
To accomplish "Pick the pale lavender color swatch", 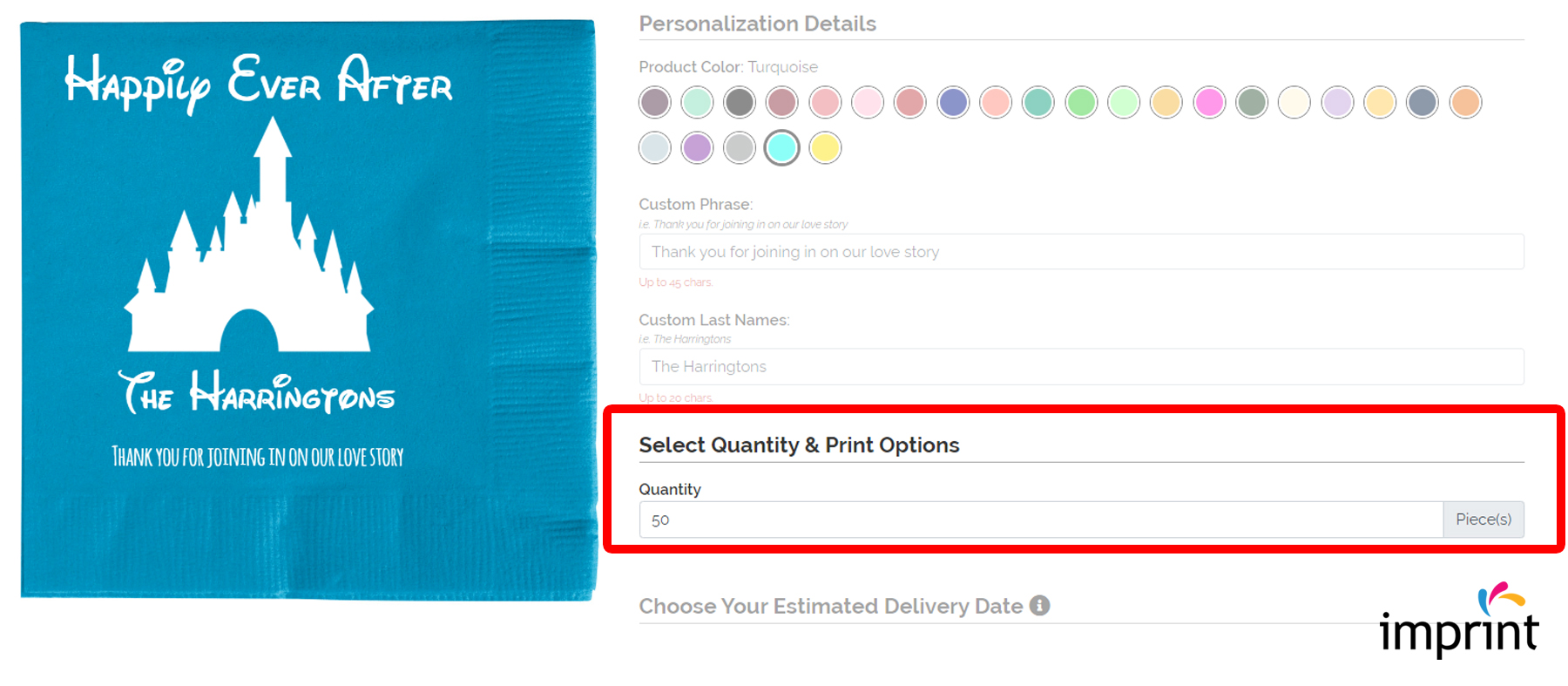I will [1337, 103].
